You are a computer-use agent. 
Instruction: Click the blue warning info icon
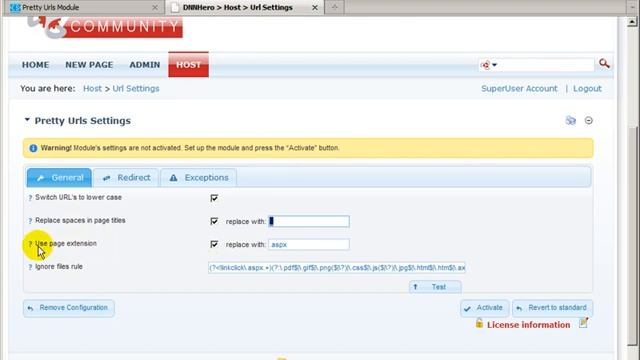coord(33,148)
